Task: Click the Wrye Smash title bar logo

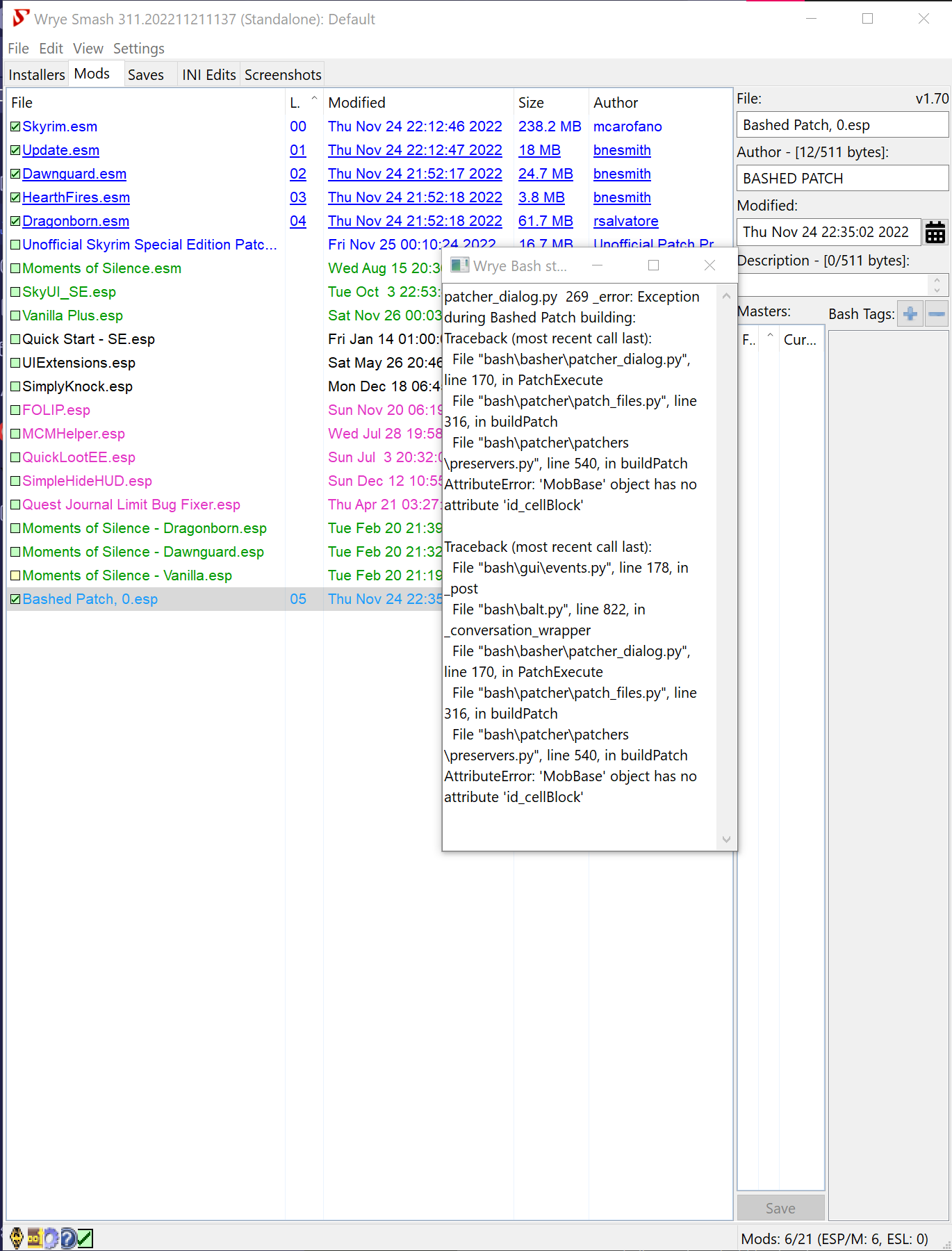Action: click(x=21, y=18)
